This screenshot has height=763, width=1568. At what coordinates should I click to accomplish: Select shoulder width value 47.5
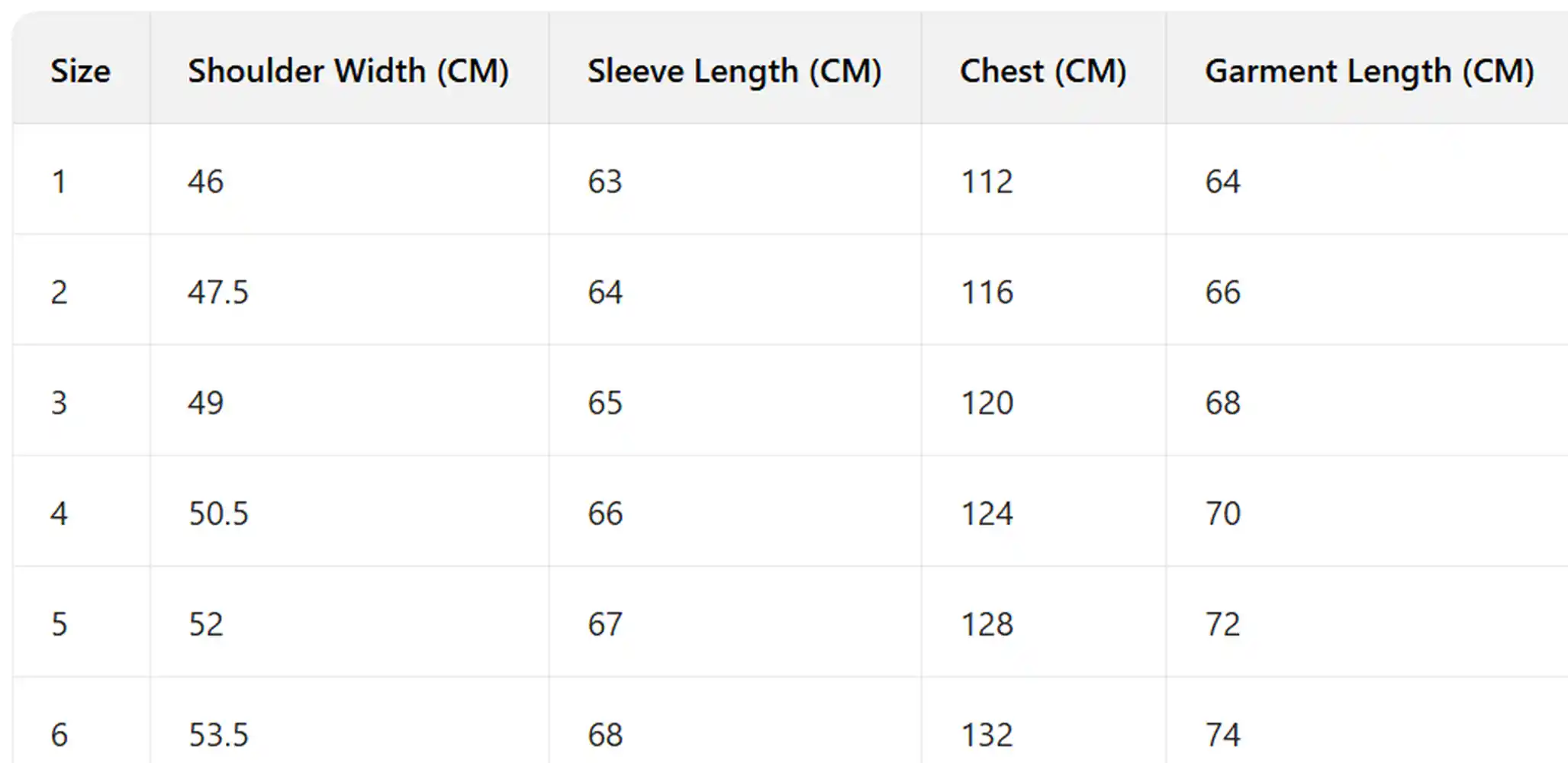click(218, 292)
